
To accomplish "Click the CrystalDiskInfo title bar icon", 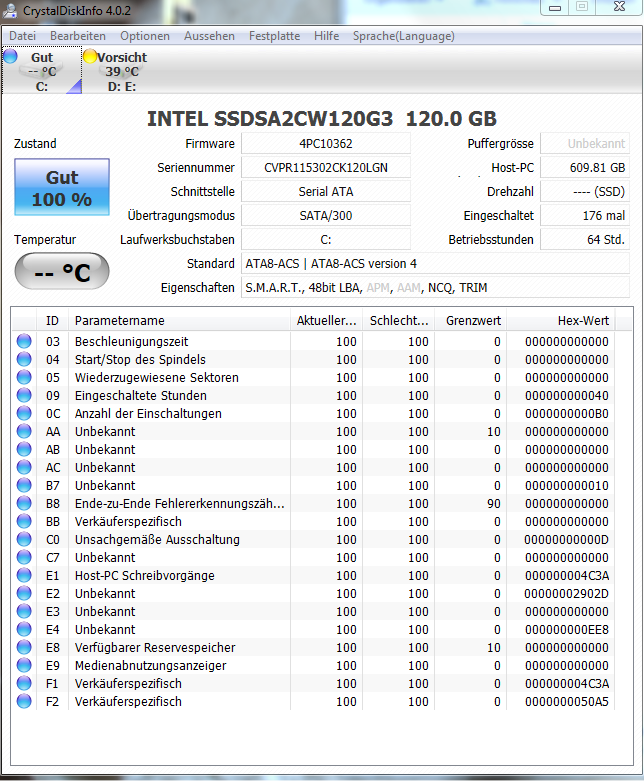I will (10, 10).
